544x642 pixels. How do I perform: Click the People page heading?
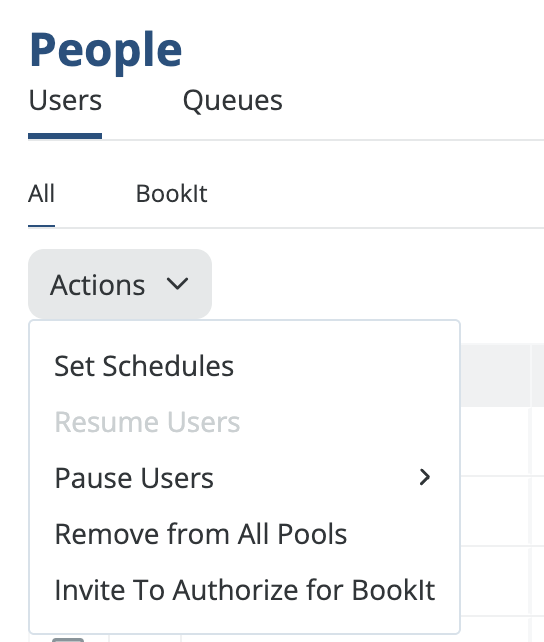106,51
